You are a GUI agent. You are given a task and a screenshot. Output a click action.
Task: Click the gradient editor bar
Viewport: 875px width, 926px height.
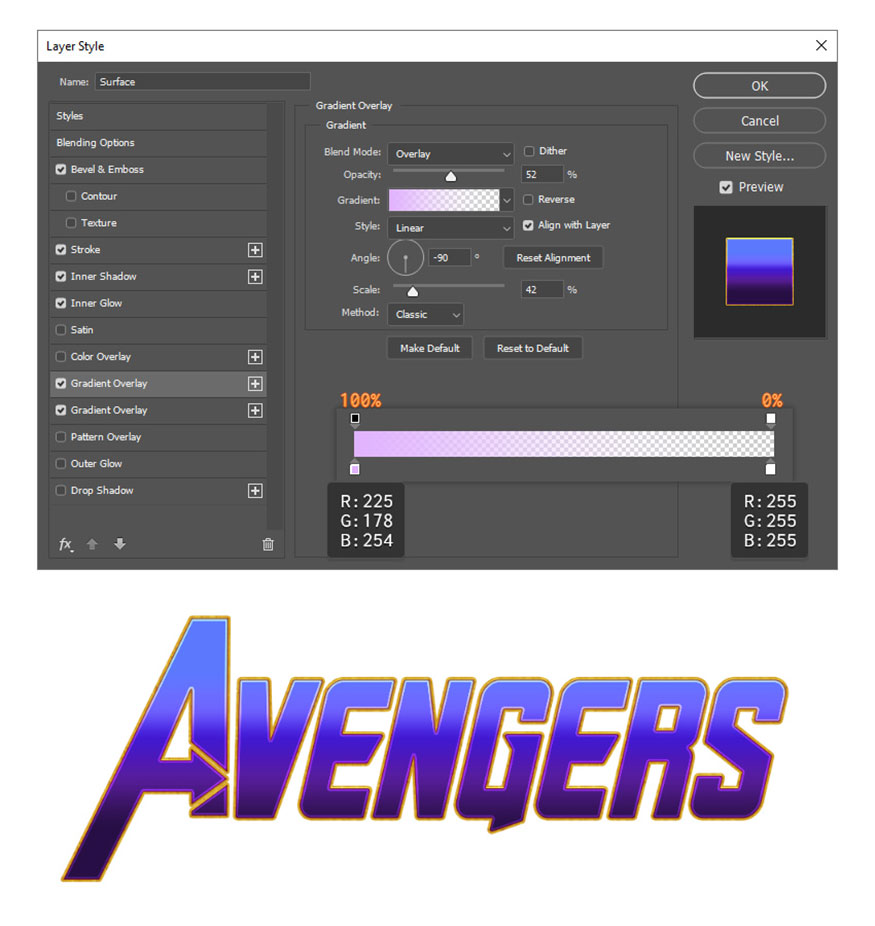point(564,444)
